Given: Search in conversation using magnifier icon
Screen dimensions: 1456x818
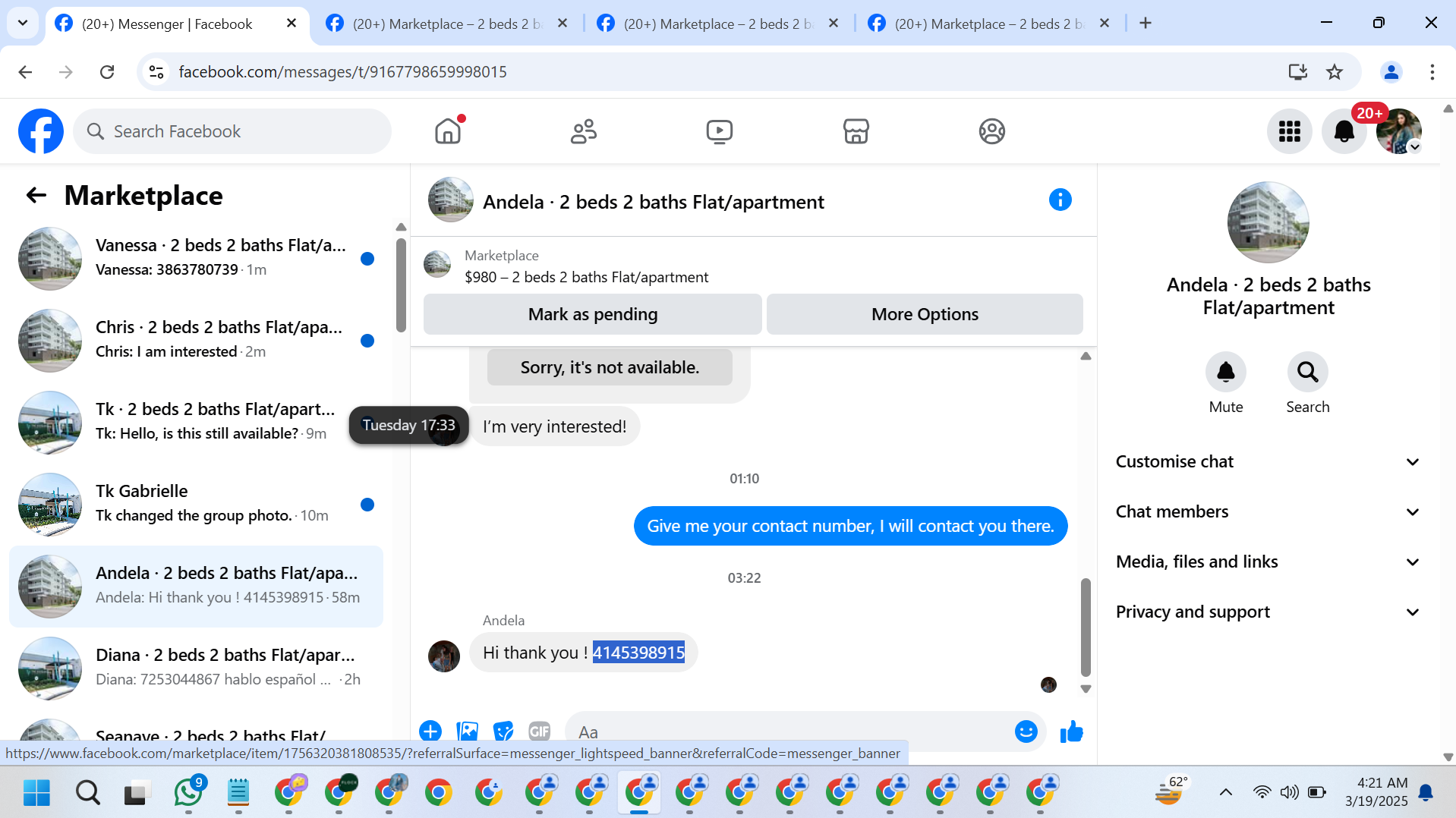Looking at the screenshot, I should click(x=1307, y=372).
